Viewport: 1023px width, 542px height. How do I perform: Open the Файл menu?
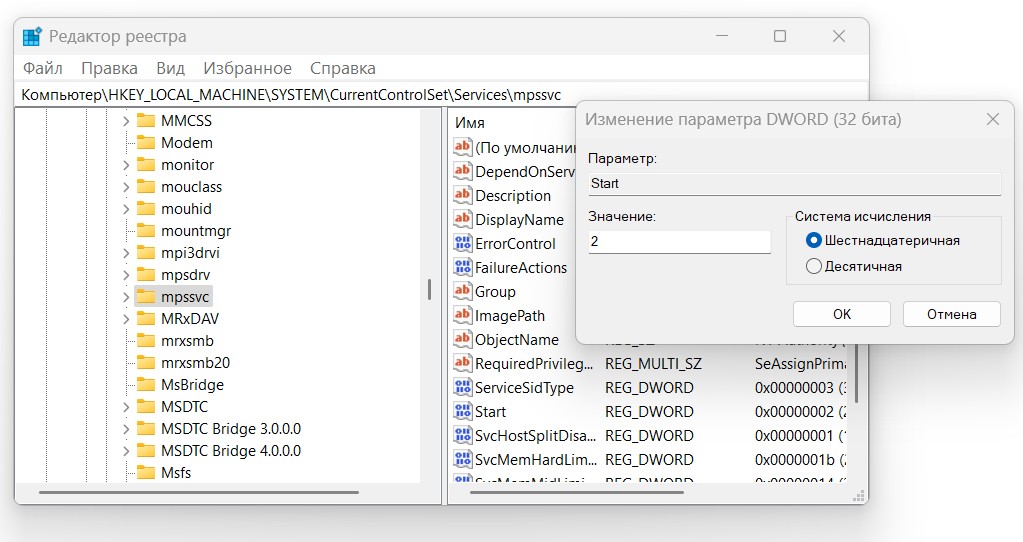pos(42,68)
